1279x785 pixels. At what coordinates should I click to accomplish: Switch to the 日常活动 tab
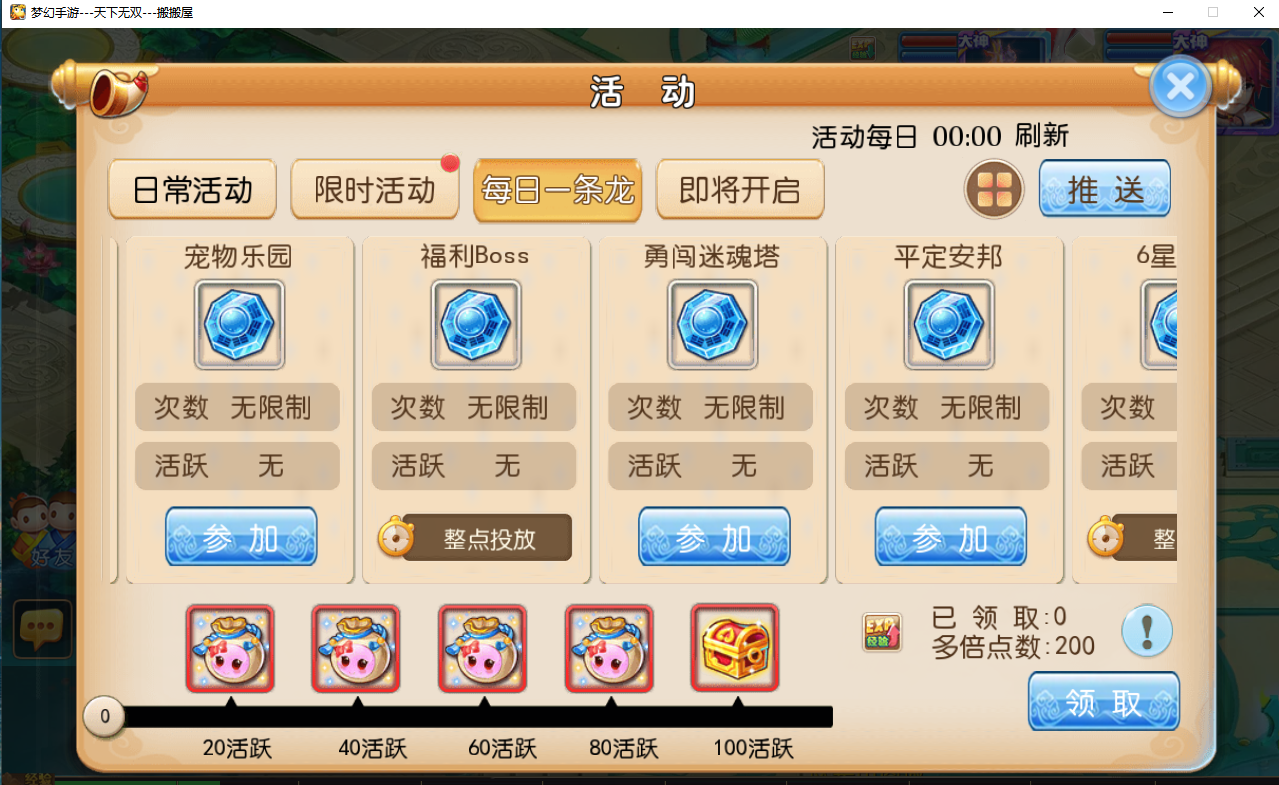pyautogui.click(x=192, y=189)
